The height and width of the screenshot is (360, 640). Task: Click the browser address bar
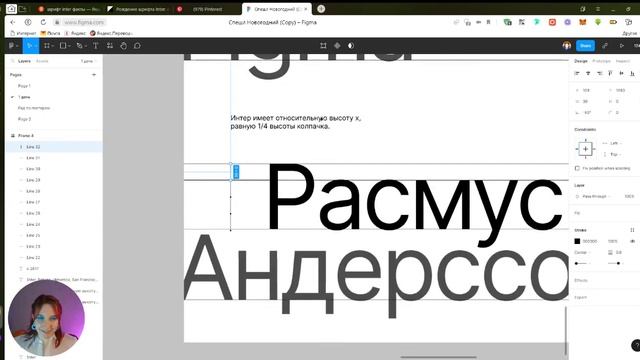point(84,22)
